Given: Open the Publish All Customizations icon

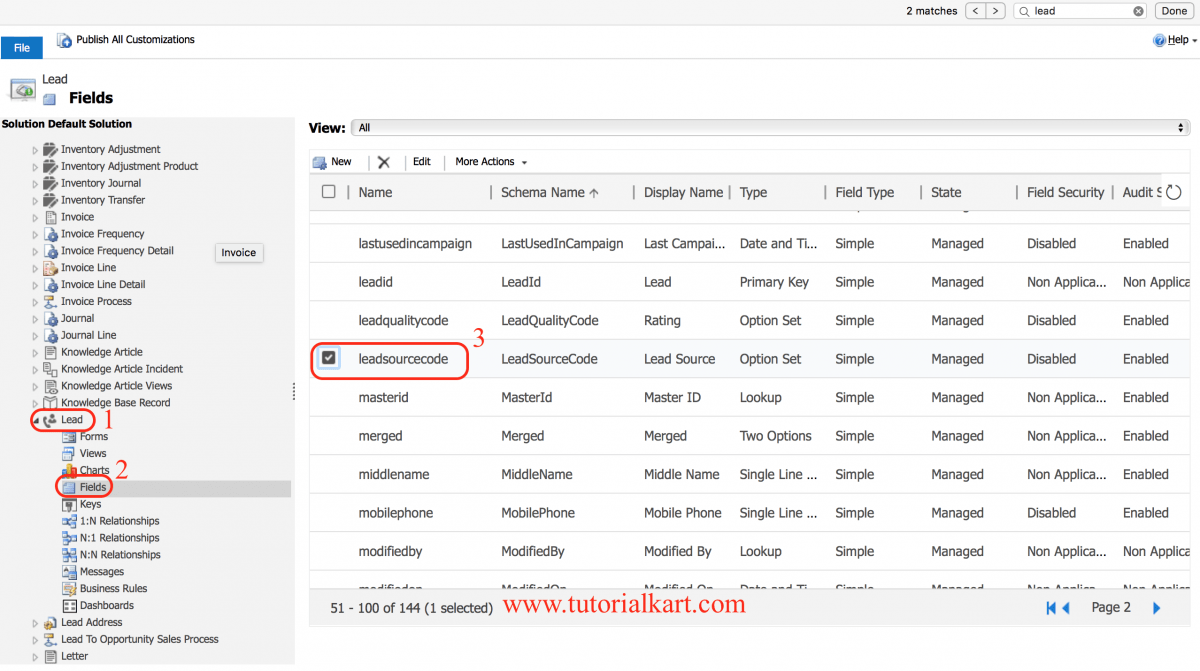Looking at the screenshot, I should coord(62,40).
